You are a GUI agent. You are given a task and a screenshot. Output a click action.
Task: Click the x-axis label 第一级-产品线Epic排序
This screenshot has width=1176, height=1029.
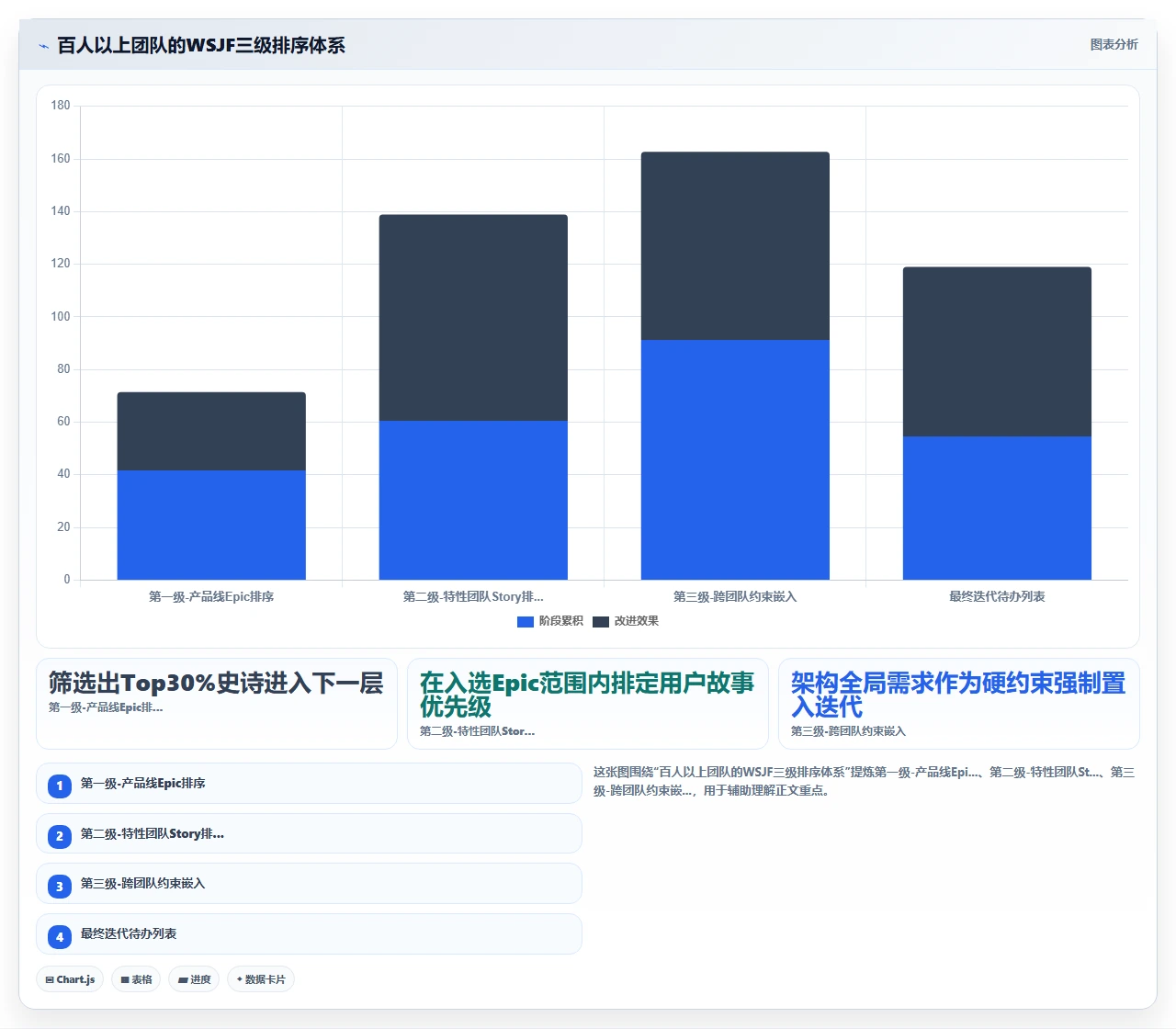pyautogui.click(x=211, y=597)
